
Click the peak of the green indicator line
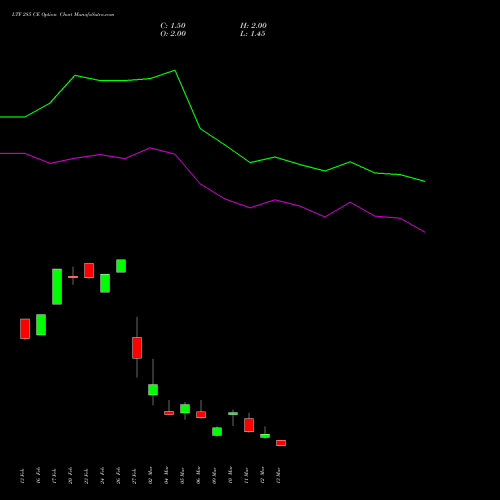pyautogui.click(x=175, y=70)
